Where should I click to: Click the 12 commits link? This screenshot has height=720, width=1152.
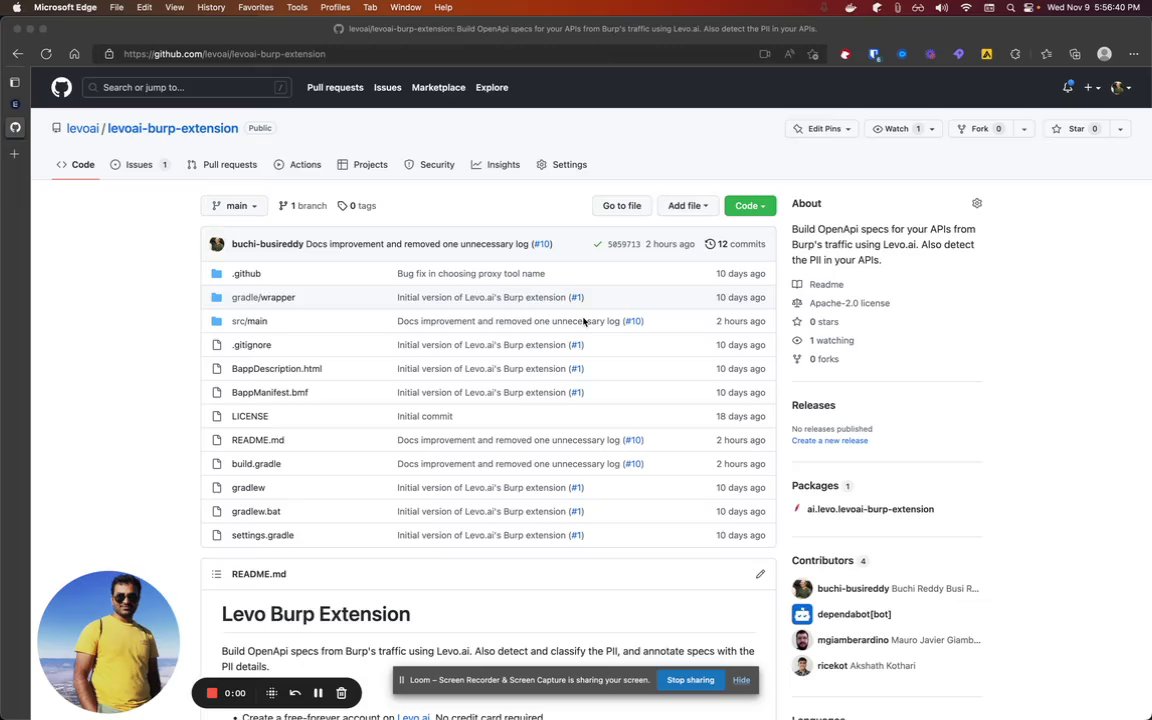click(735, 244)
